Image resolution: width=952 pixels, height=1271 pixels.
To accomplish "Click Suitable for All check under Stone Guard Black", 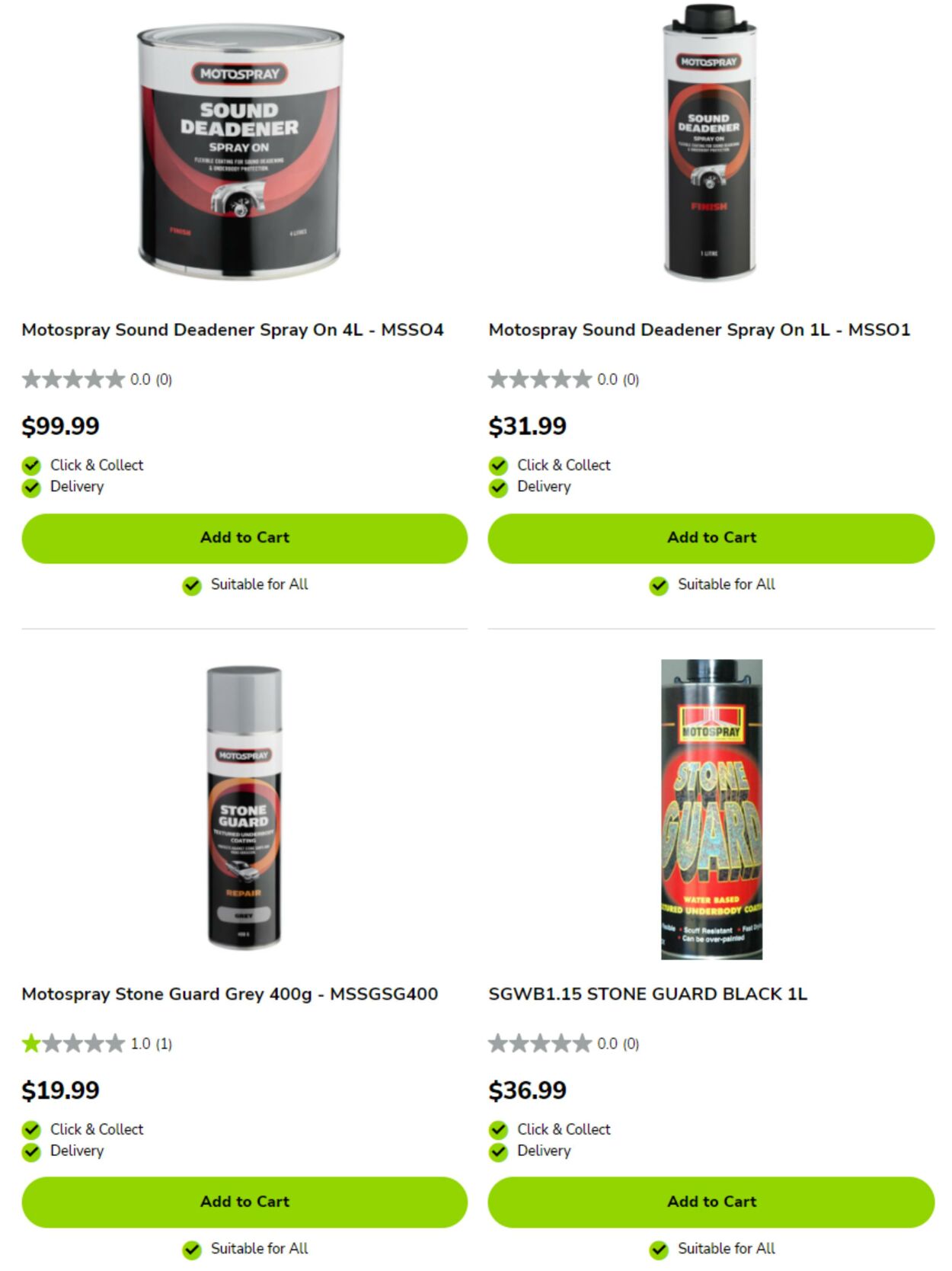I will (x=659, y=1250).
